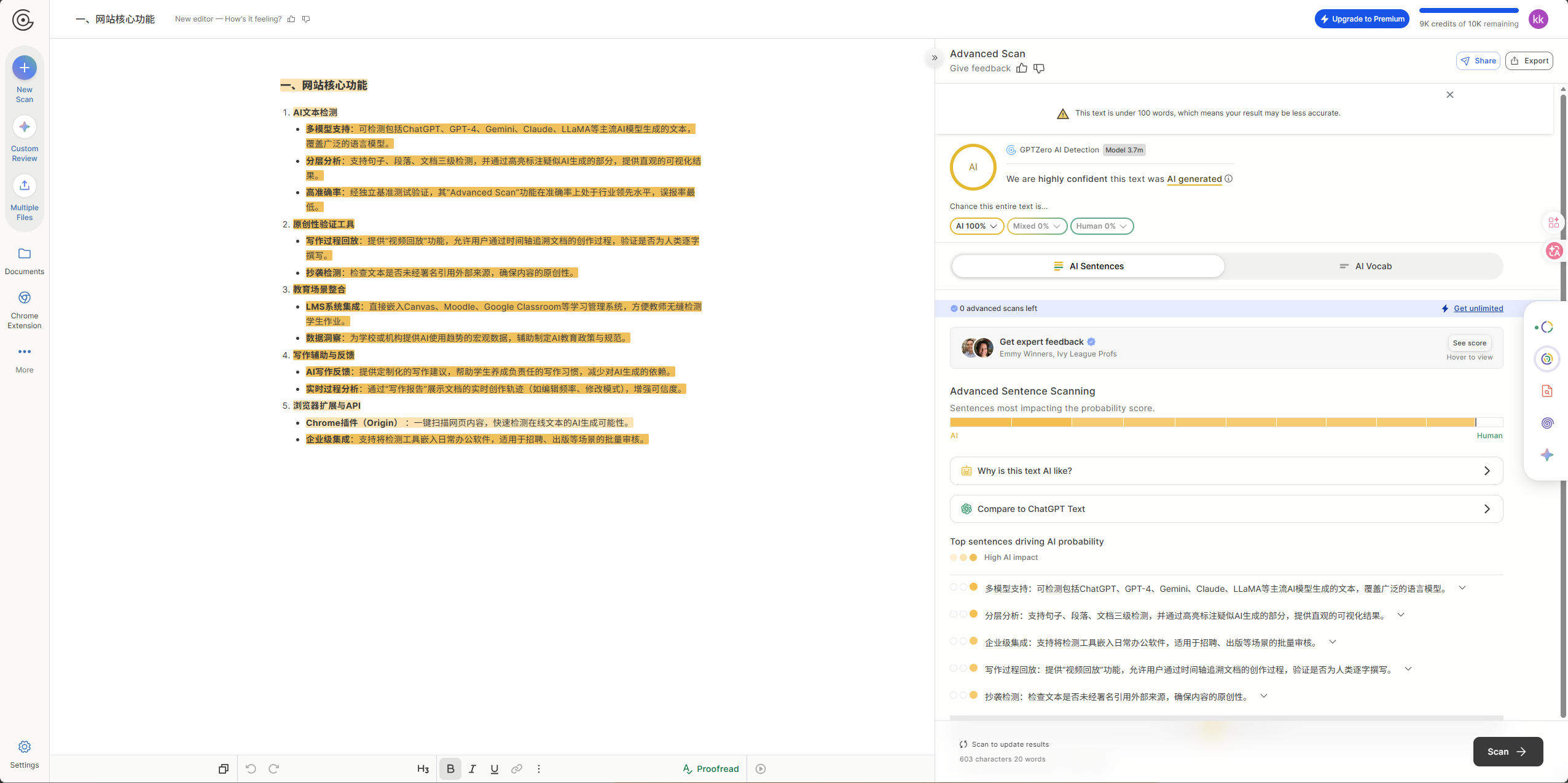Toggle italic formatting

pos(472,769)
